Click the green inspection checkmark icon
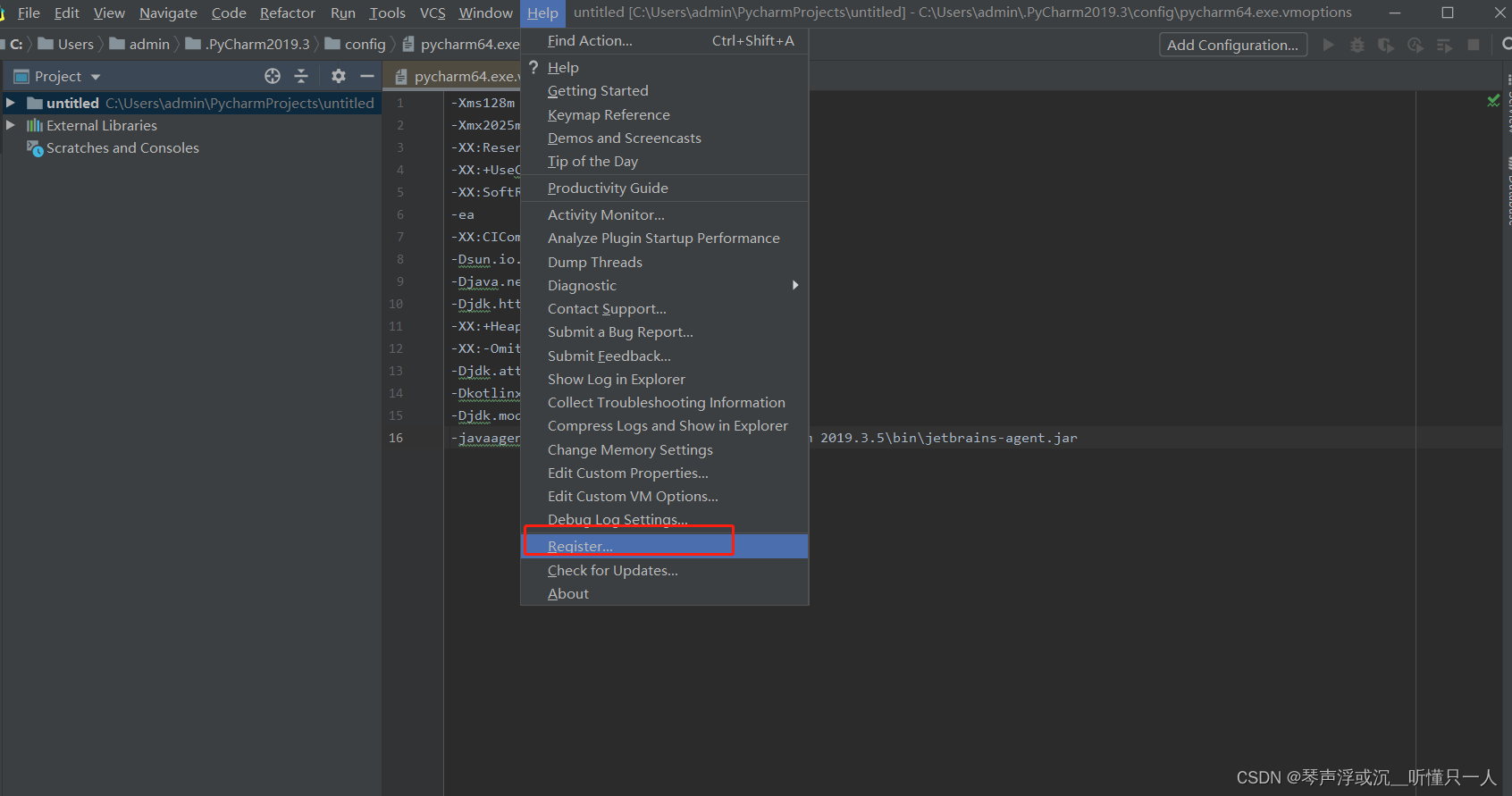The image size is (1512, 796). pos(1493,100)
